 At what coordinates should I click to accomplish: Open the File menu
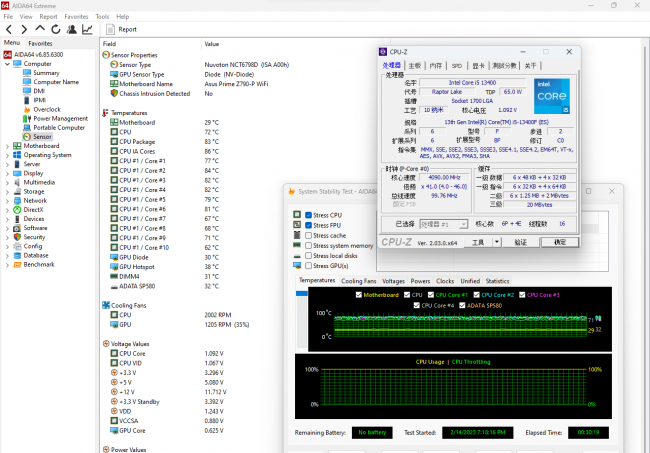8,17
